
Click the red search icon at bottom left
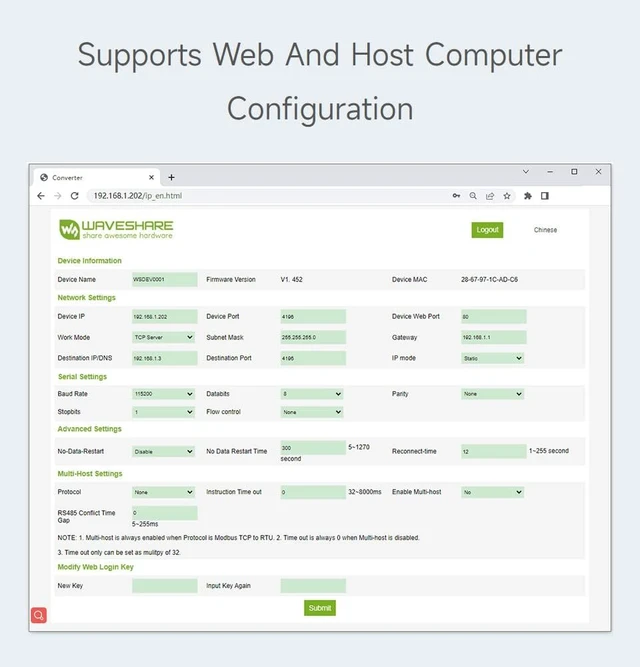39,615
